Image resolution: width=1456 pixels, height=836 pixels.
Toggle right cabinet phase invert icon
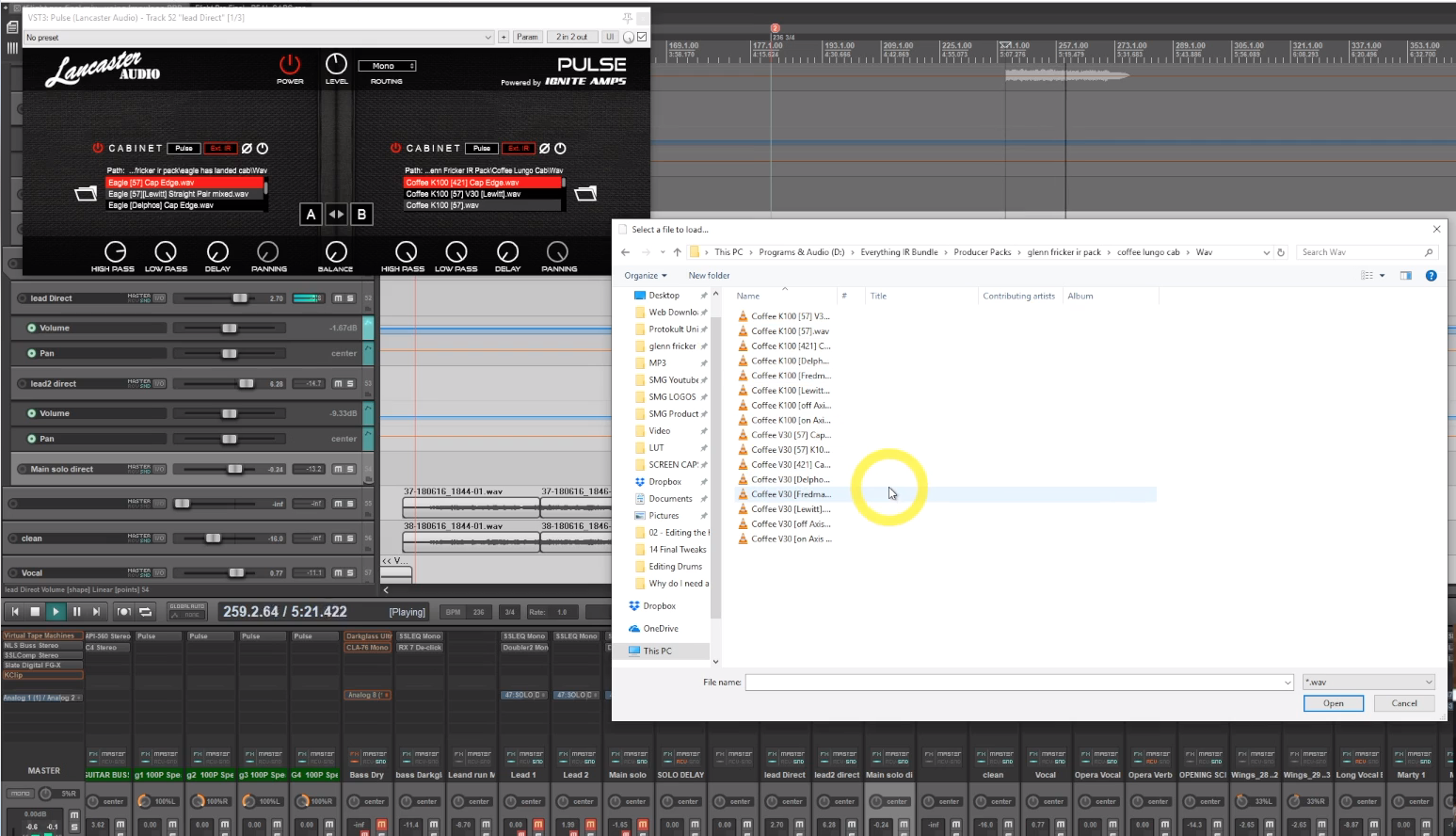click(x=544, y=149)
